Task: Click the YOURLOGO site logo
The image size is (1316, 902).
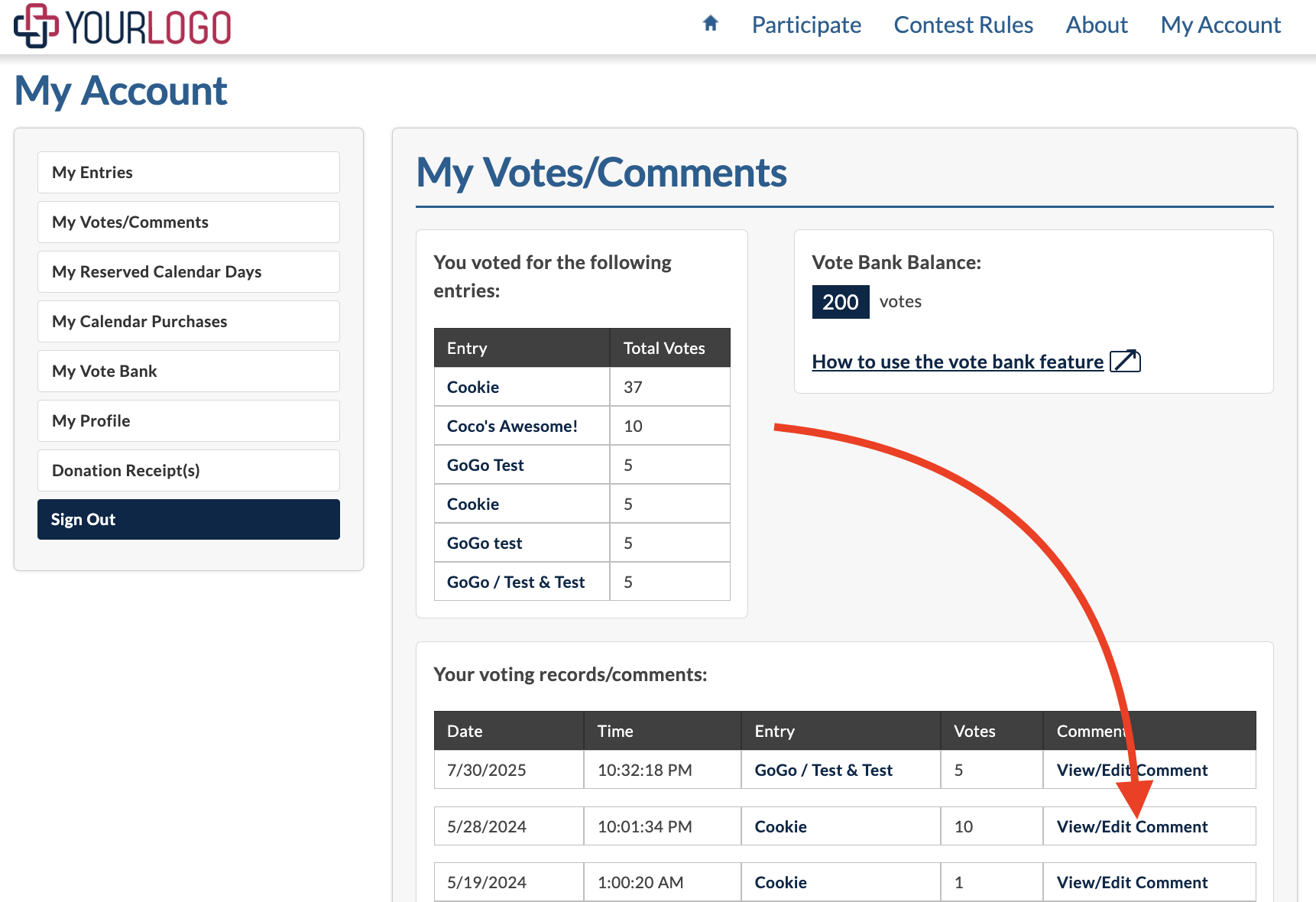Action: click(x=122, y=27)
